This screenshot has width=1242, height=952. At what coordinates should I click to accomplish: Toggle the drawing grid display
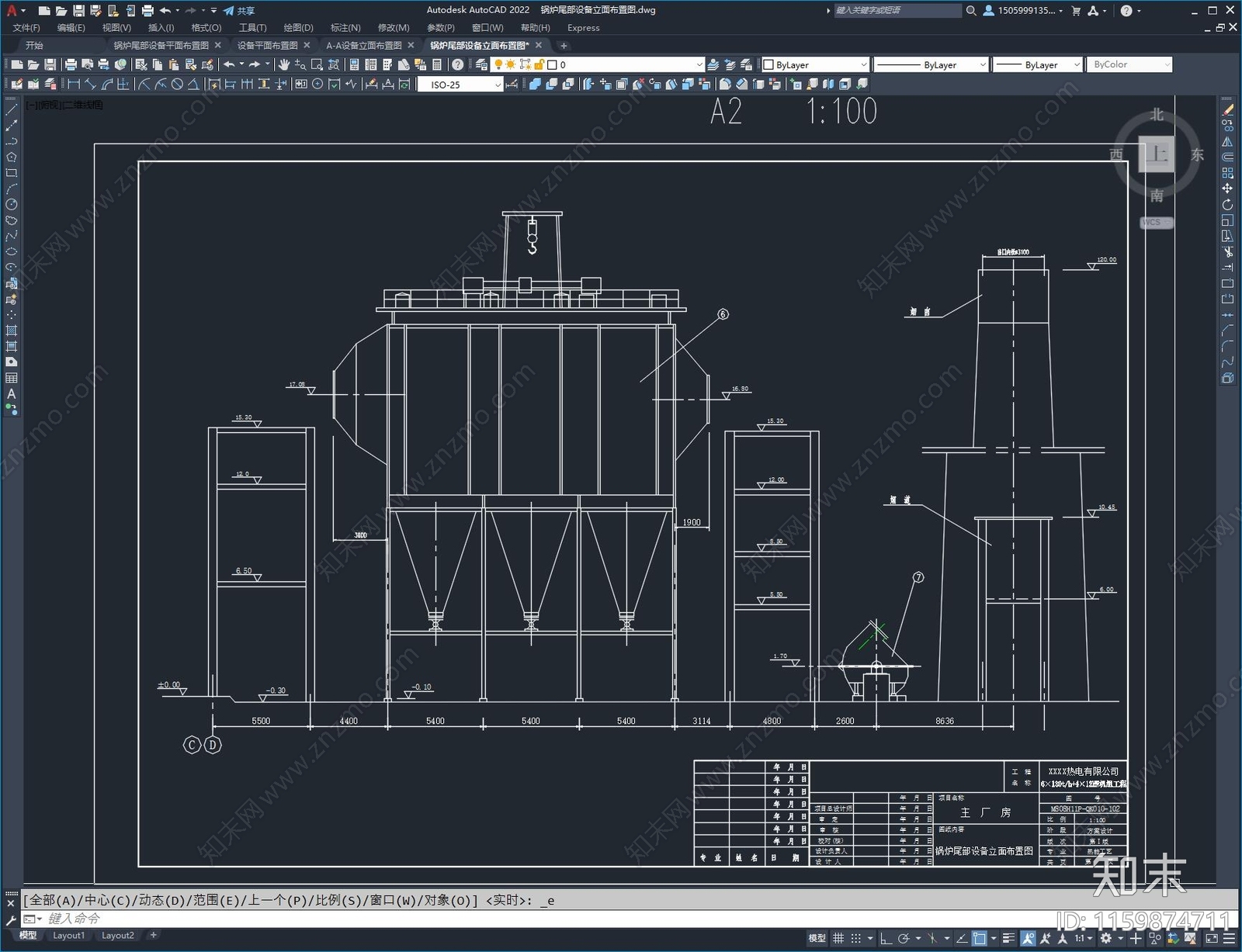(x=838, y=938)
